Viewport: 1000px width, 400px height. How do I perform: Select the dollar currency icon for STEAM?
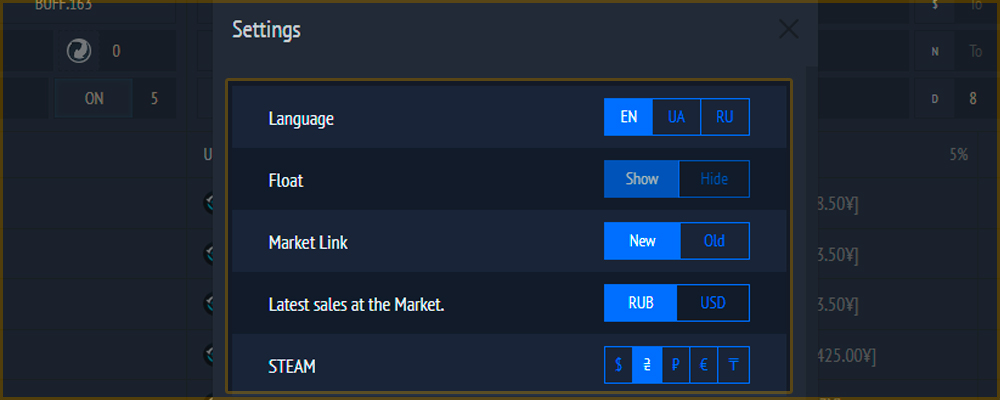point(618,365)
